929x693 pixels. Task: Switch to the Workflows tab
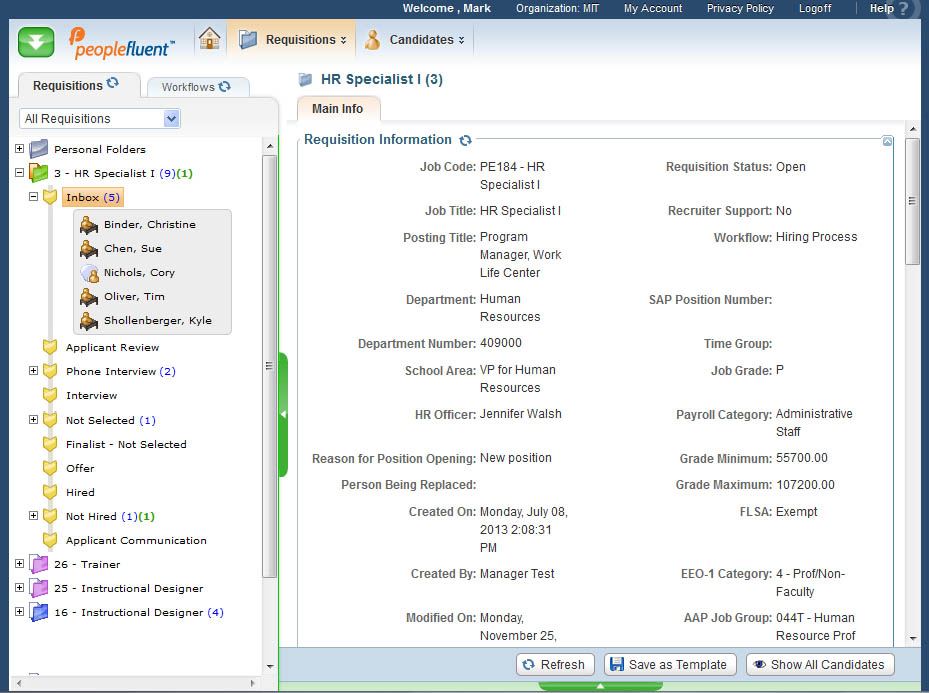click(x=196, y=87)
